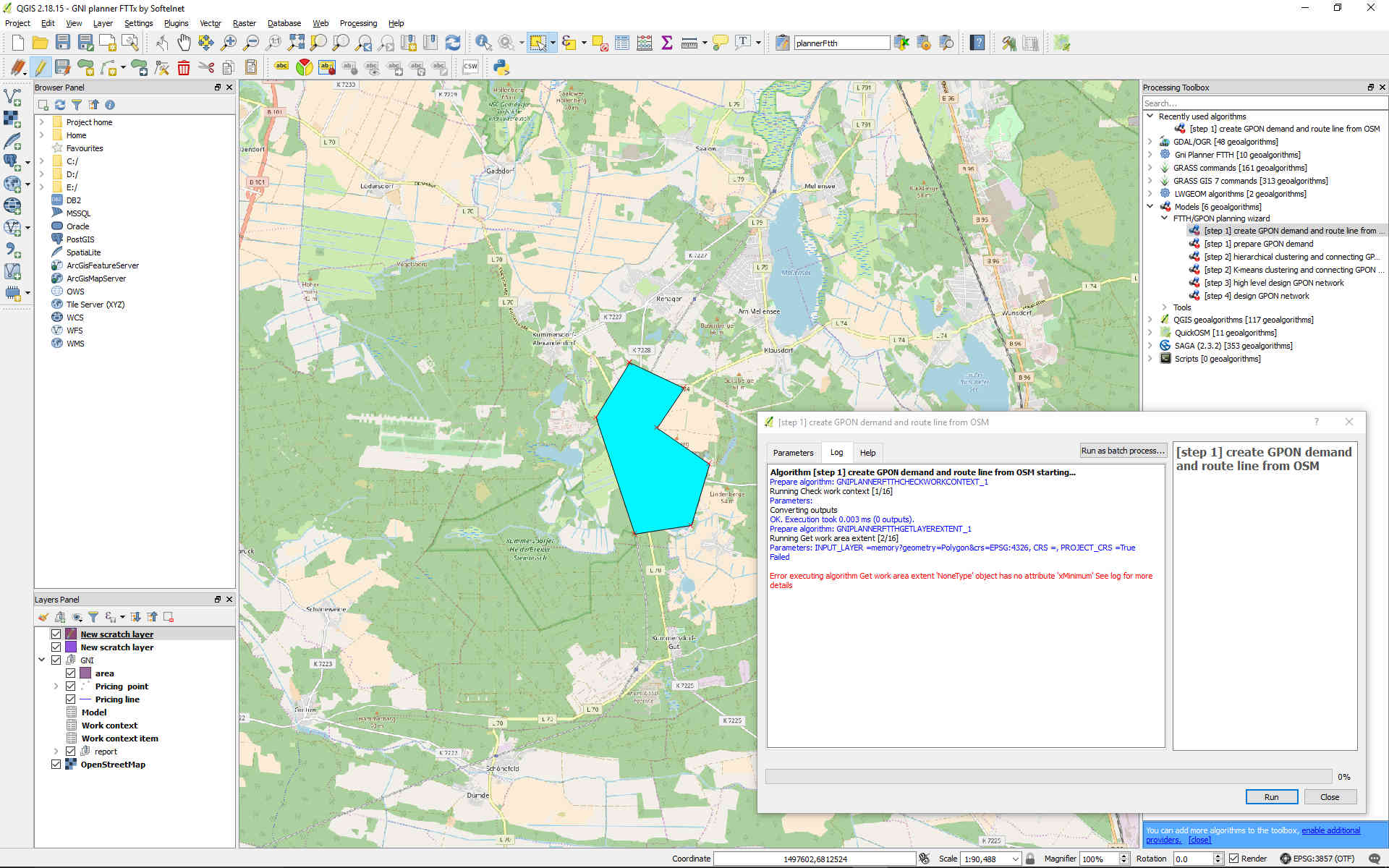Open the Processing menu
The image size is (1389, 868).
[x=358, y=23]
